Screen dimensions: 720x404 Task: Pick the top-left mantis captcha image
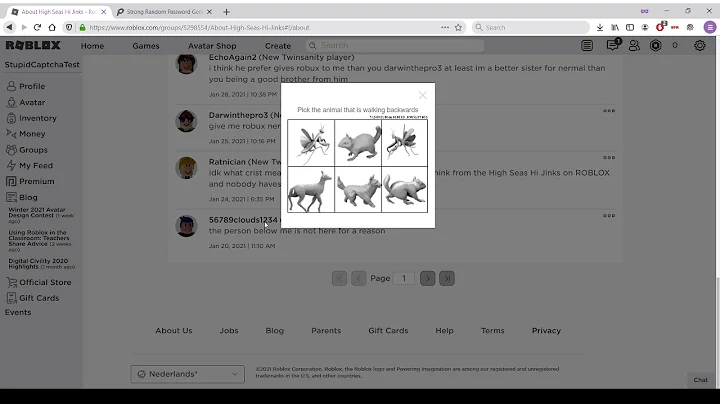click(x=311, y=143)
